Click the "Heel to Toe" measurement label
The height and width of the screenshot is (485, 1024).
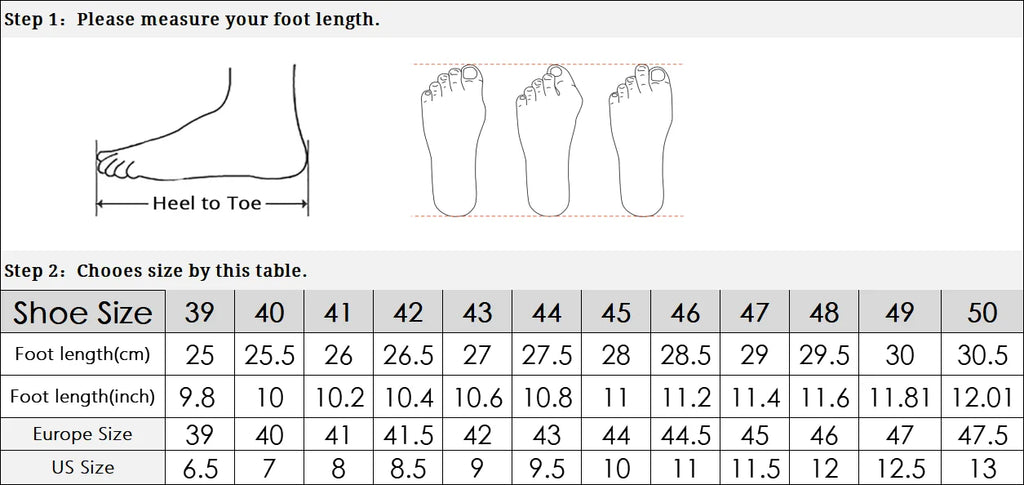(x=206, y=204)
